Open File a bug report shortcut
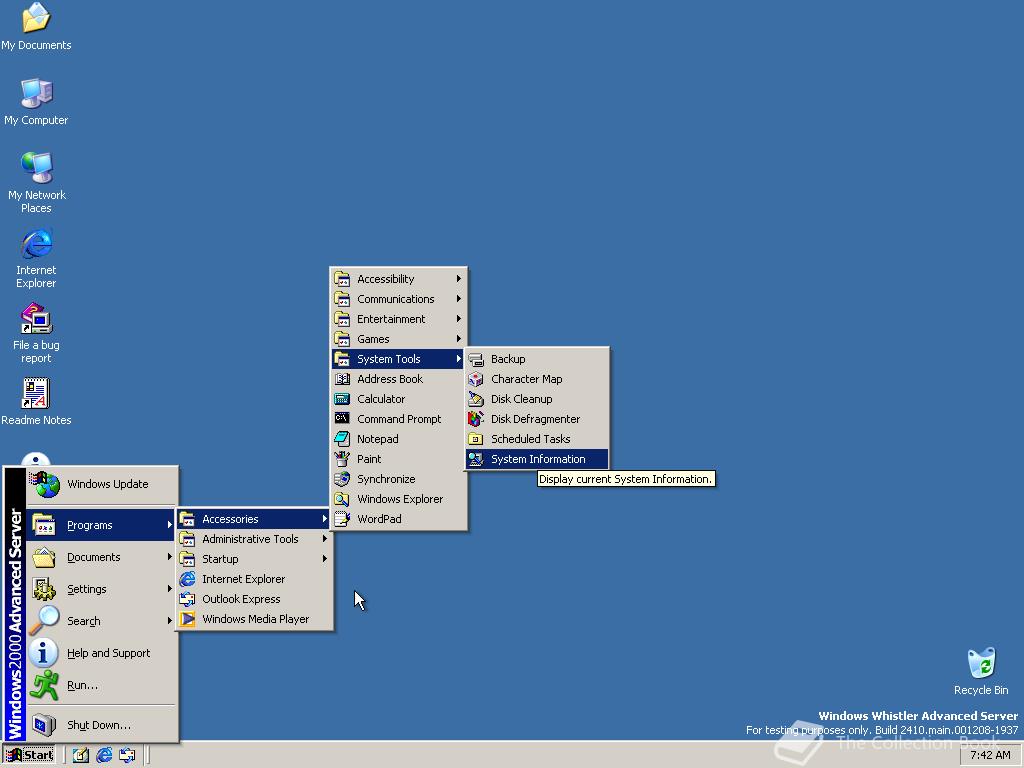The height and width of the screenshot is (768, 1024). [x=36, y=333]
